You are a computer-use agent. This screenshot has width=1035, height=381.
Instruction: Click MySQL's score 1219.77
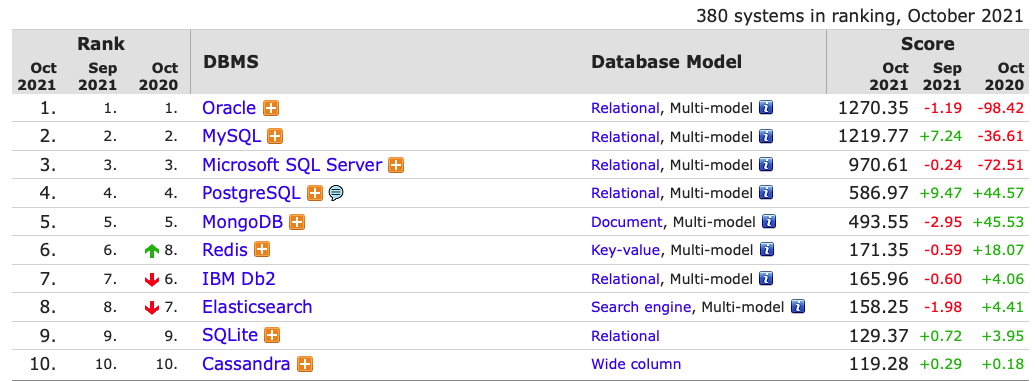pos(873,137)
